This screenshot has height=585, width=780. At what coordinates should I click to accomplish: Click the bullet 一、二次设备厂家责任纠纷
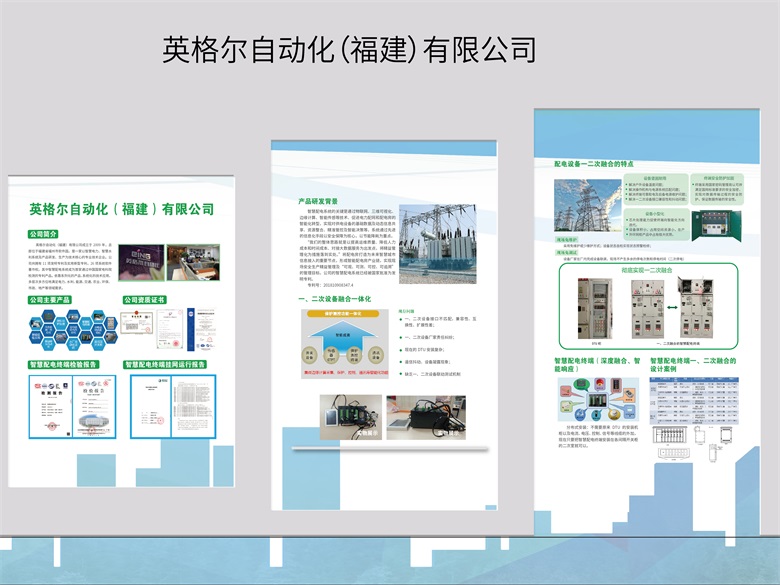[427, 337]
